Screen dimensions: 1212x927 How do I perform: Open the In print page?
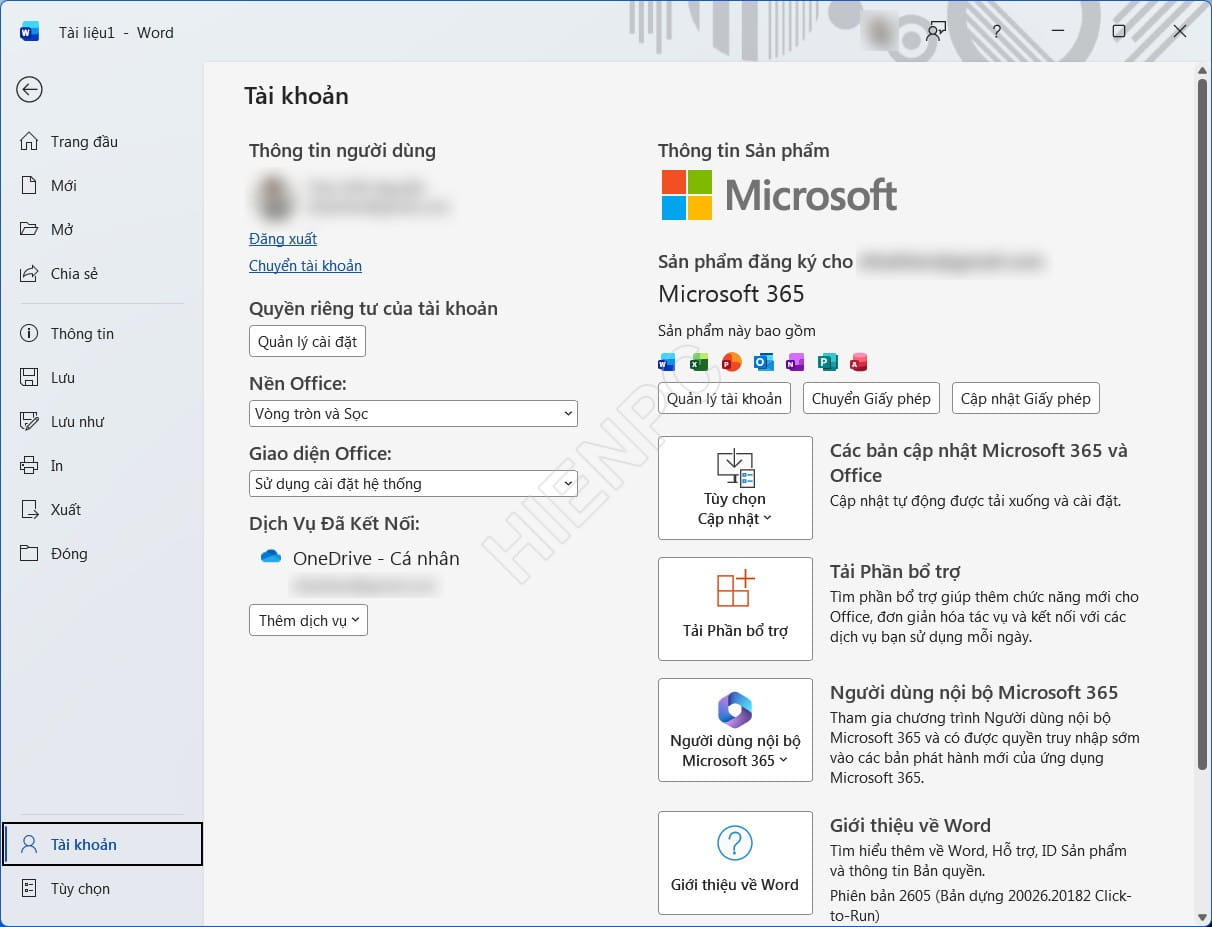[x=101, y=465]
